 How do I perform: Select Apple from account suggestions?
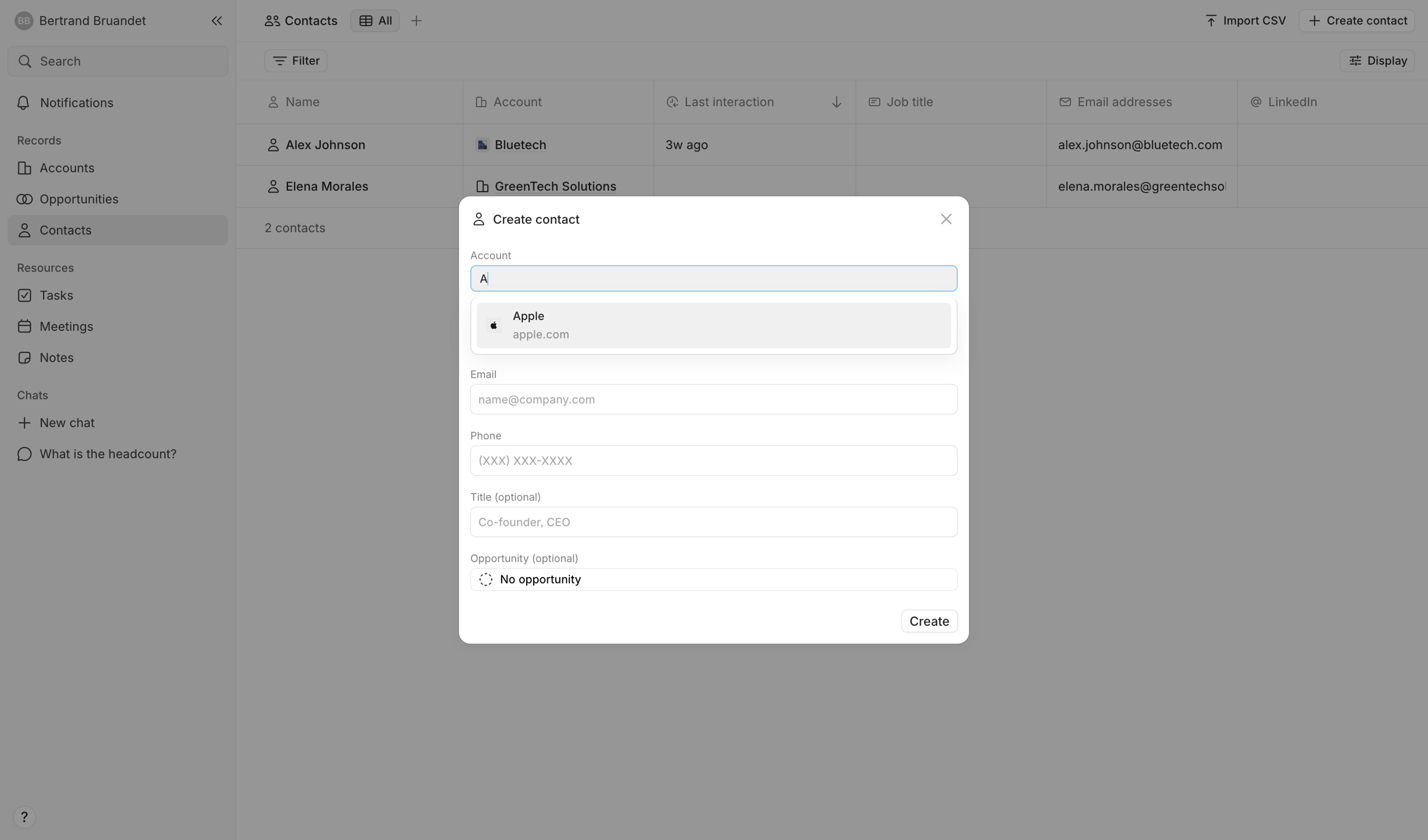pyautogui.click(x=713, y=325)
